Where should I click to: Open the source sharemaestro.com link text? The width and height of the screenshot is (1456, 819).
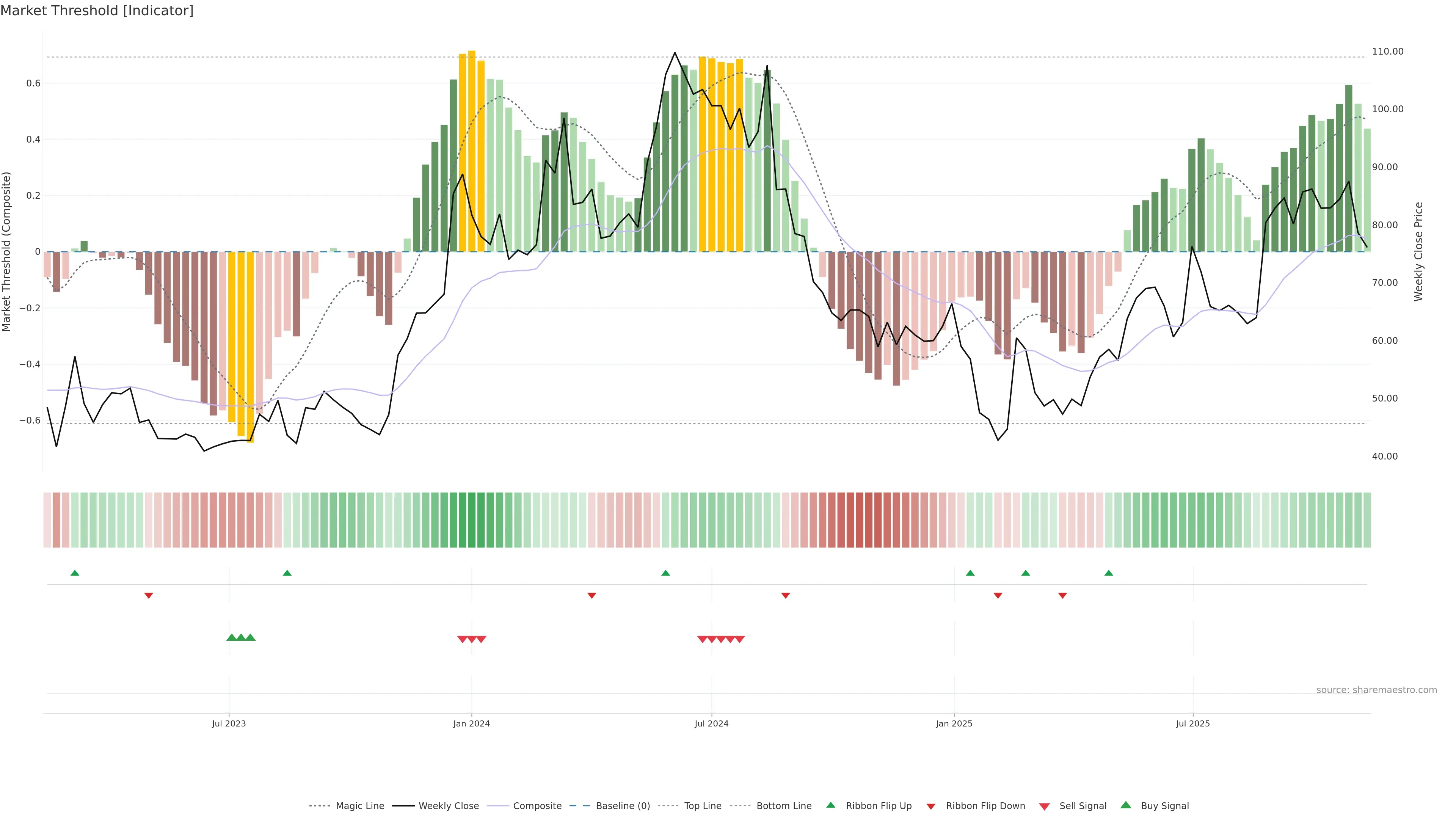(x=1376, y=690)
